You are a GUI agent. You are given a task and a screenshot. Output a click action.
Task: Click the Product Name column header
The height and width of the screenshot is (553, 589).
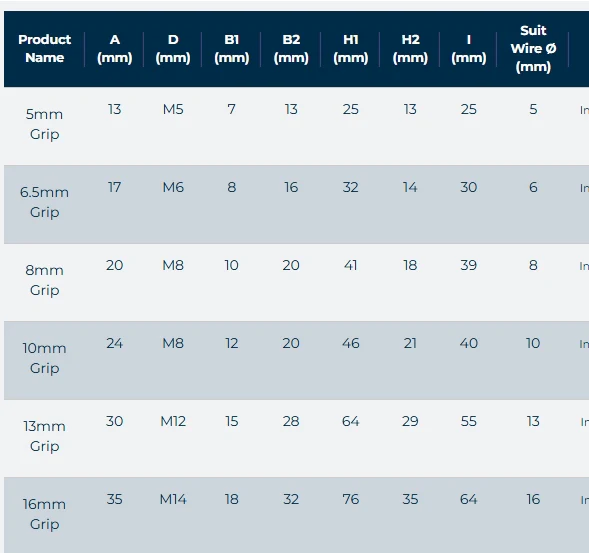[44, 49]
